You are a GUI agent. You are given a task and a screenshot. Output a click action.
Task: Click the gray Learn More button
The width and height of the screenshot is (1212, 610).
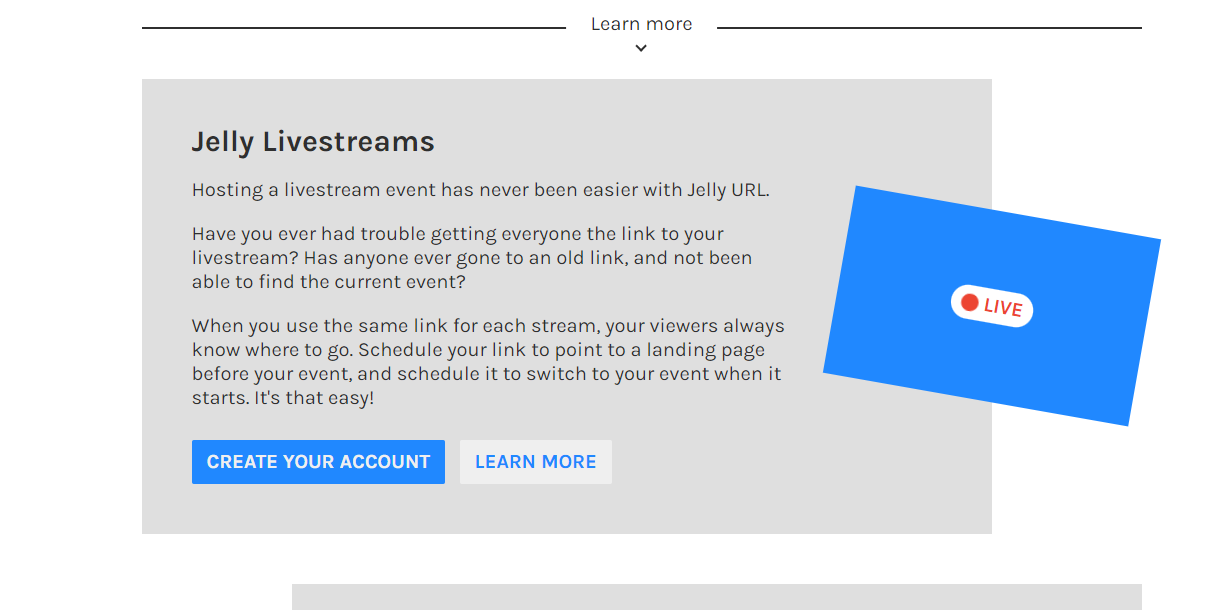point(535,462)
